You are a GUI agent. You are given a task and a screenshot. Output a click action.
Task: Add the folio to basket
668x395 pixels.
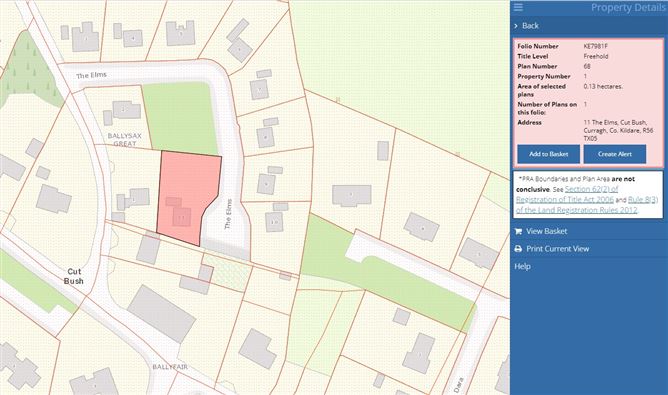tap(548, 154)
